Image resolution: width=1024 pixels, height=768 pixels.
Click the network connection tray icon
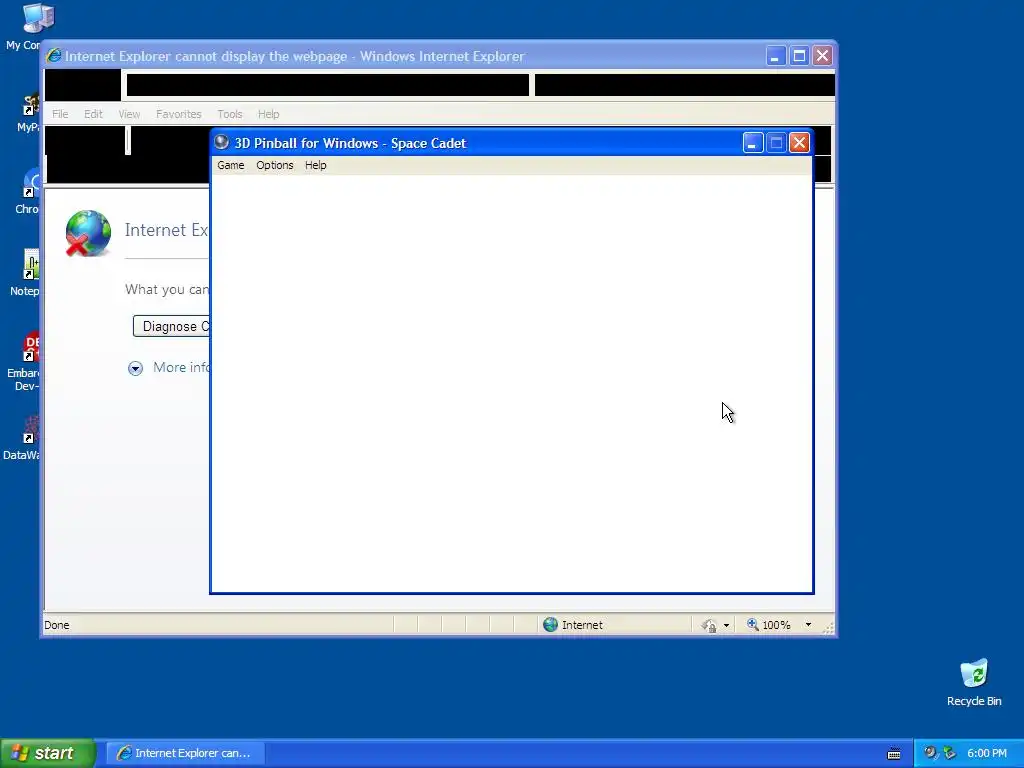(x=950, y=753)
